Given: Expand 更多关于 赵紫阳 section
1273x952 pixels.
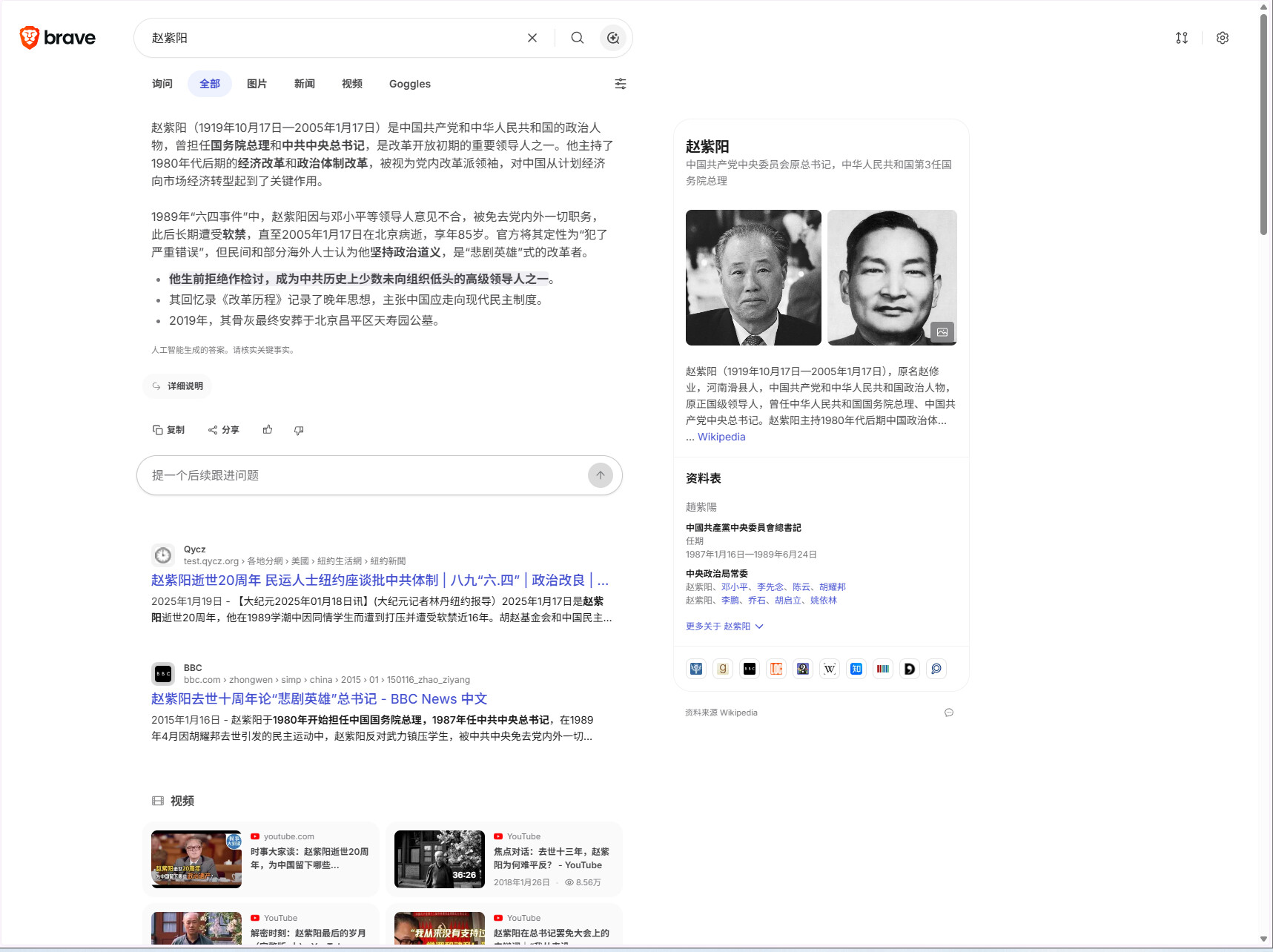Looking at the screenshot, I should (724, 627).
